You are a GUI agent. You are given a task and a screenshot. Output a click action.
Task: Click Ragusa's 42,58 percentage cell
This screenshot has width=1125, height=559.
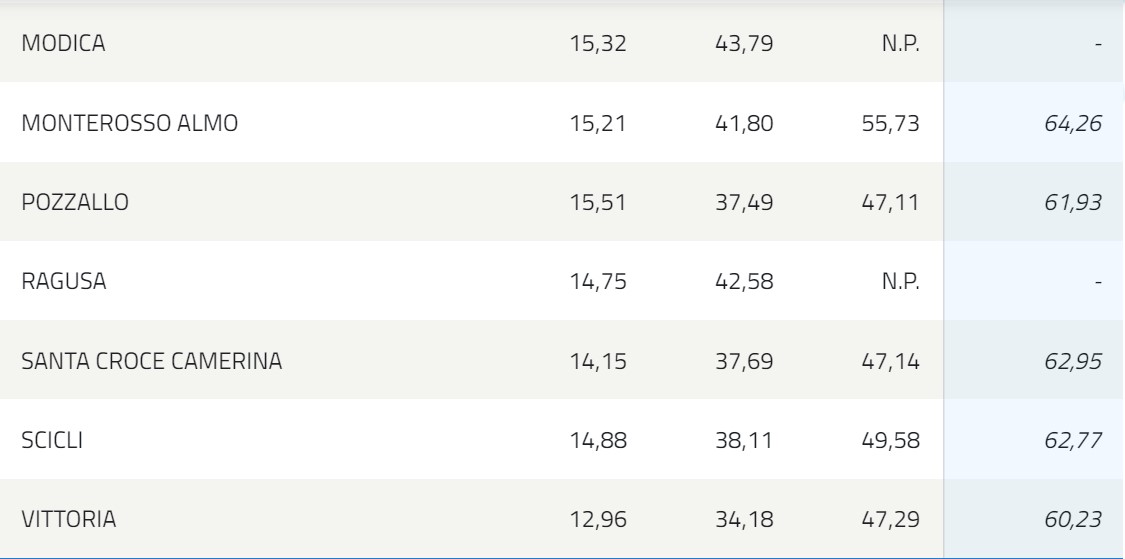pos(744,281)
